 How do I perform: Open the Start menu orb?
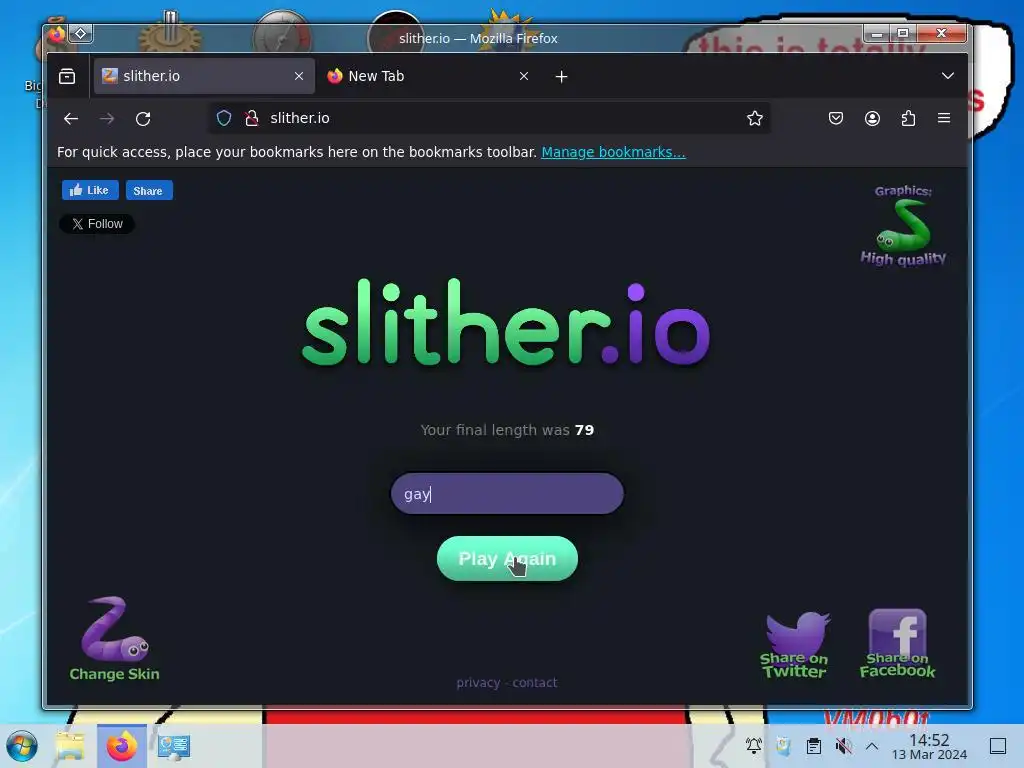22,746
